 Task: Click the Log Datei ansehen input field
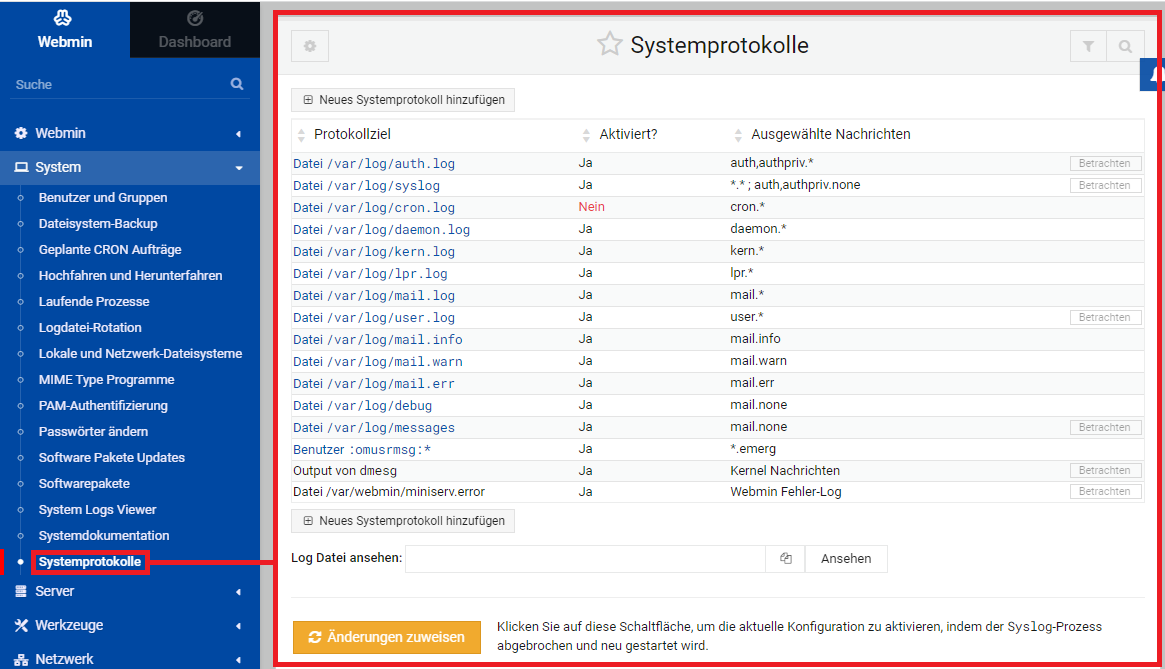[x=585, y=559]
